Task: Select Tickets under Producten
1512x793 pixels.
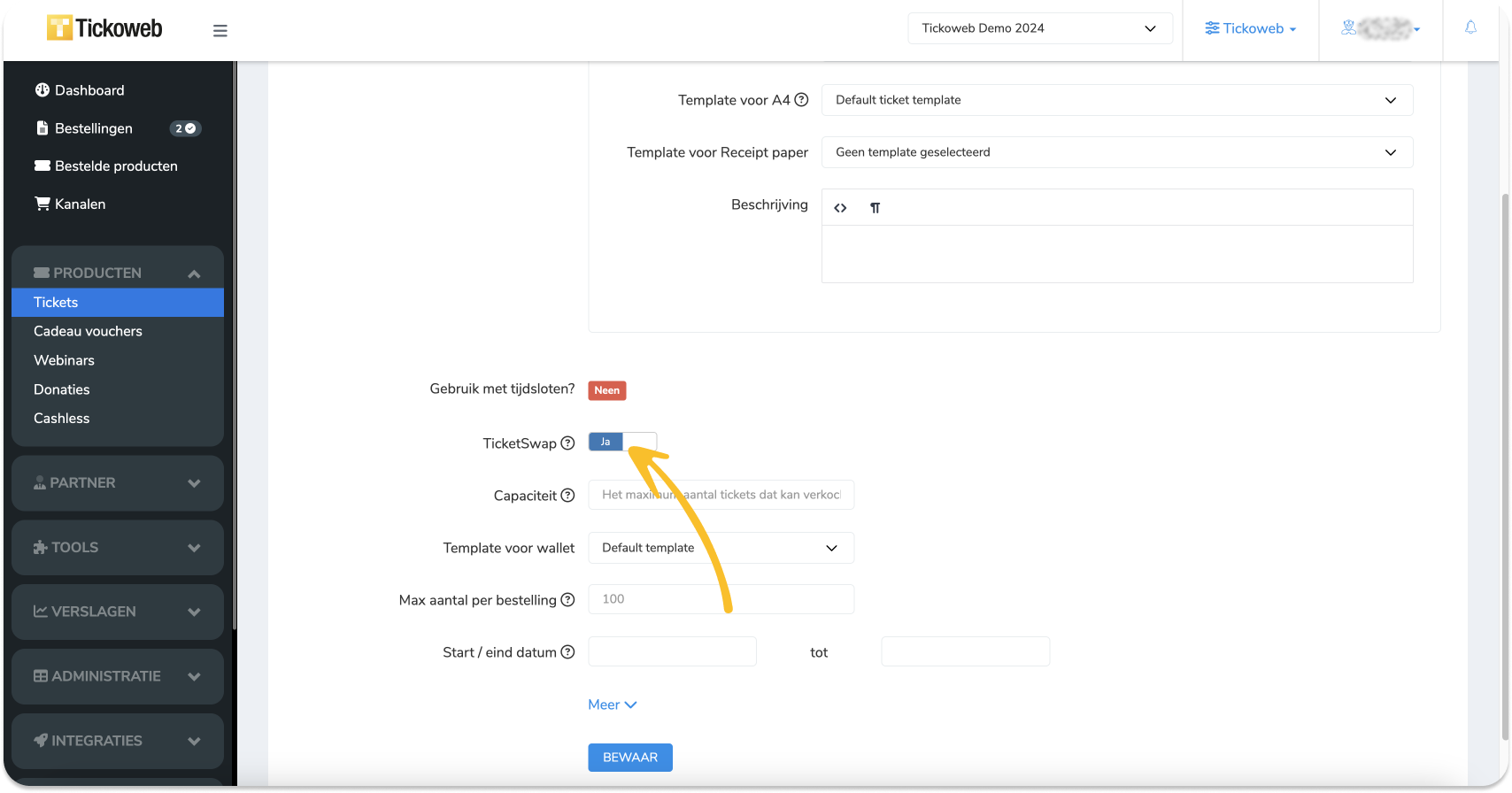Action: pyautogui.click(x=118, y=303)
